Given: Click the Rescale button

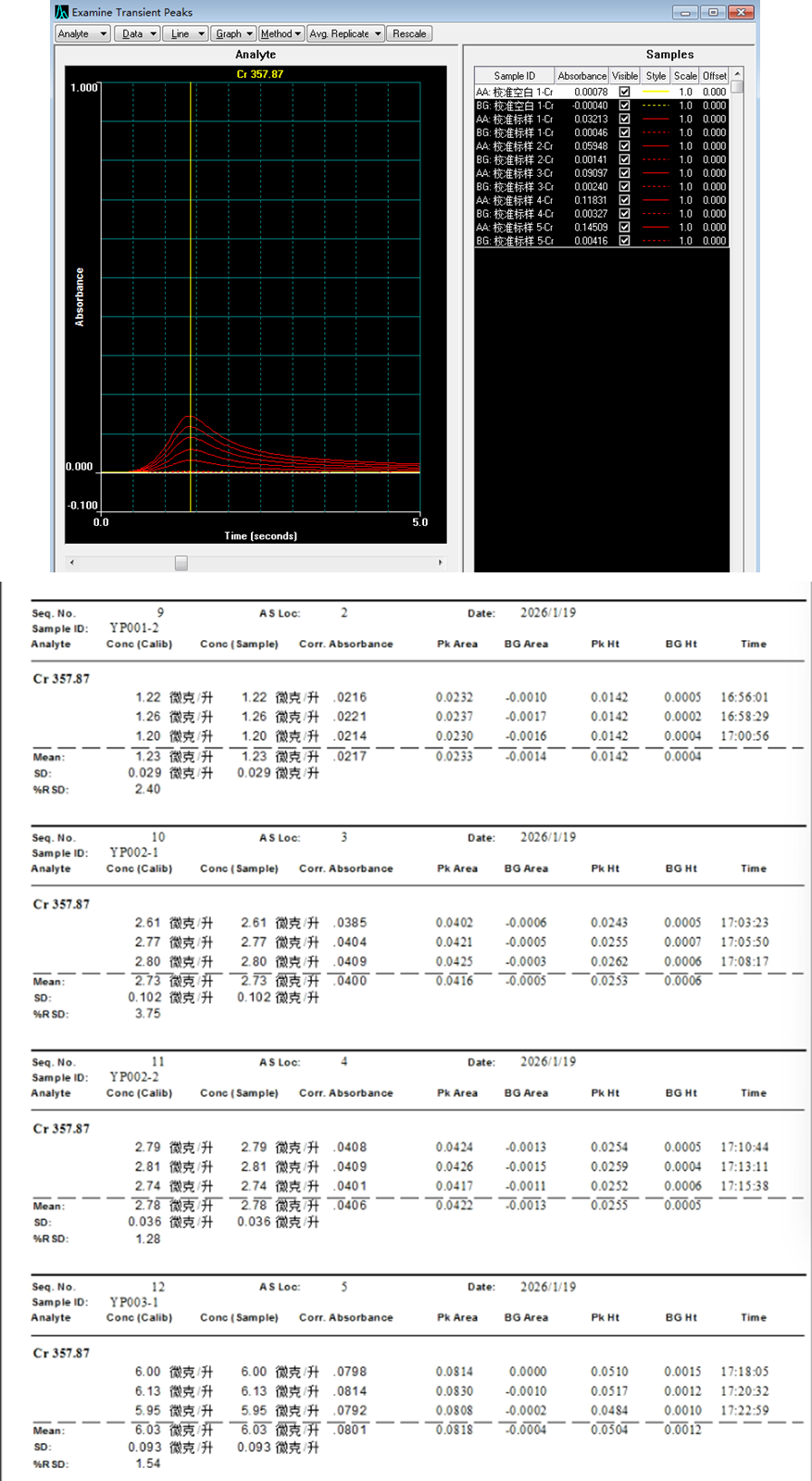Looking at the screenshot, I should [x=409, y=33].
